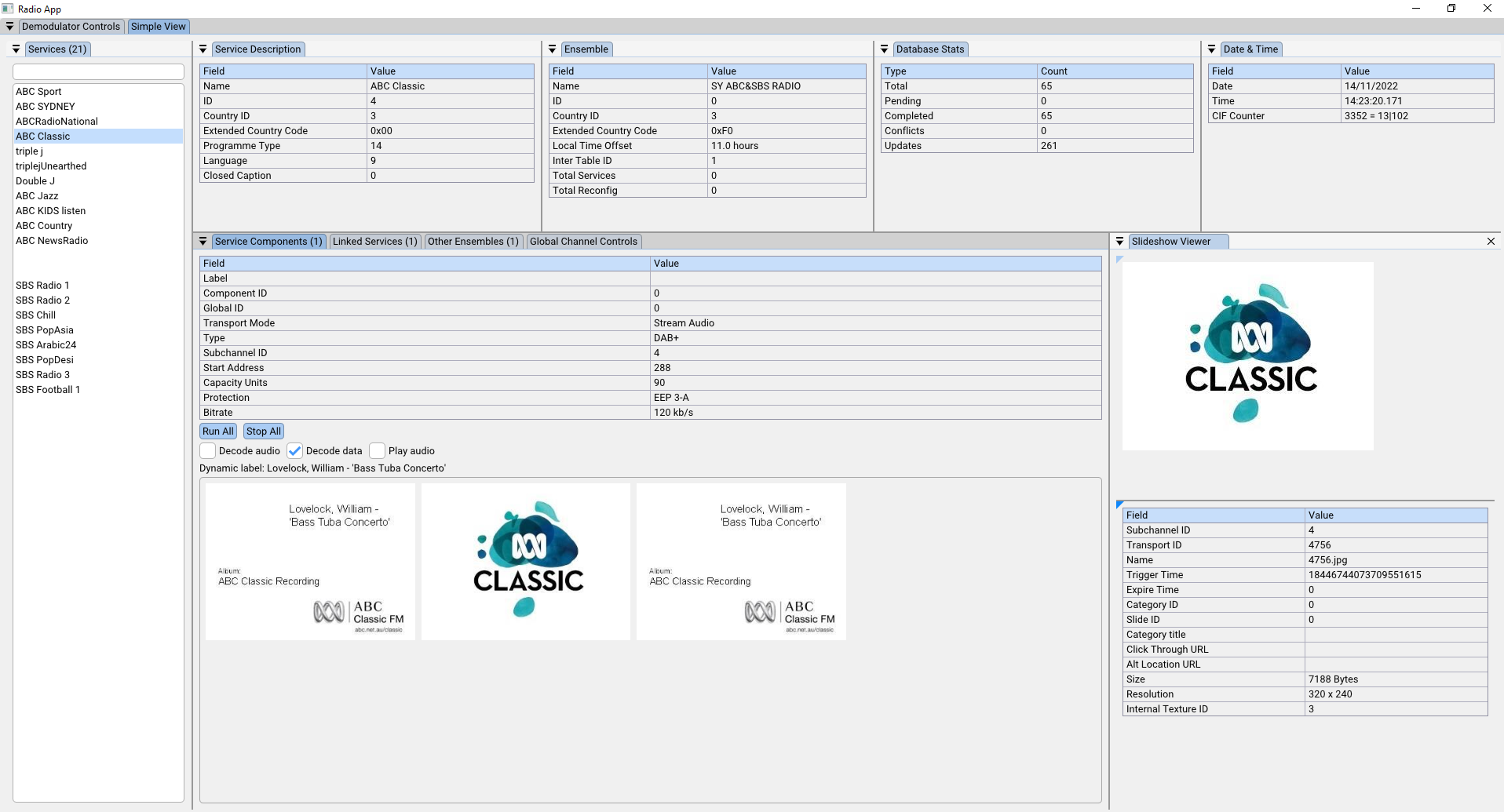The height and width of the screenshot is (812, 1504).
Task: Minimize the Radio App window
Action: point(1416,9)
